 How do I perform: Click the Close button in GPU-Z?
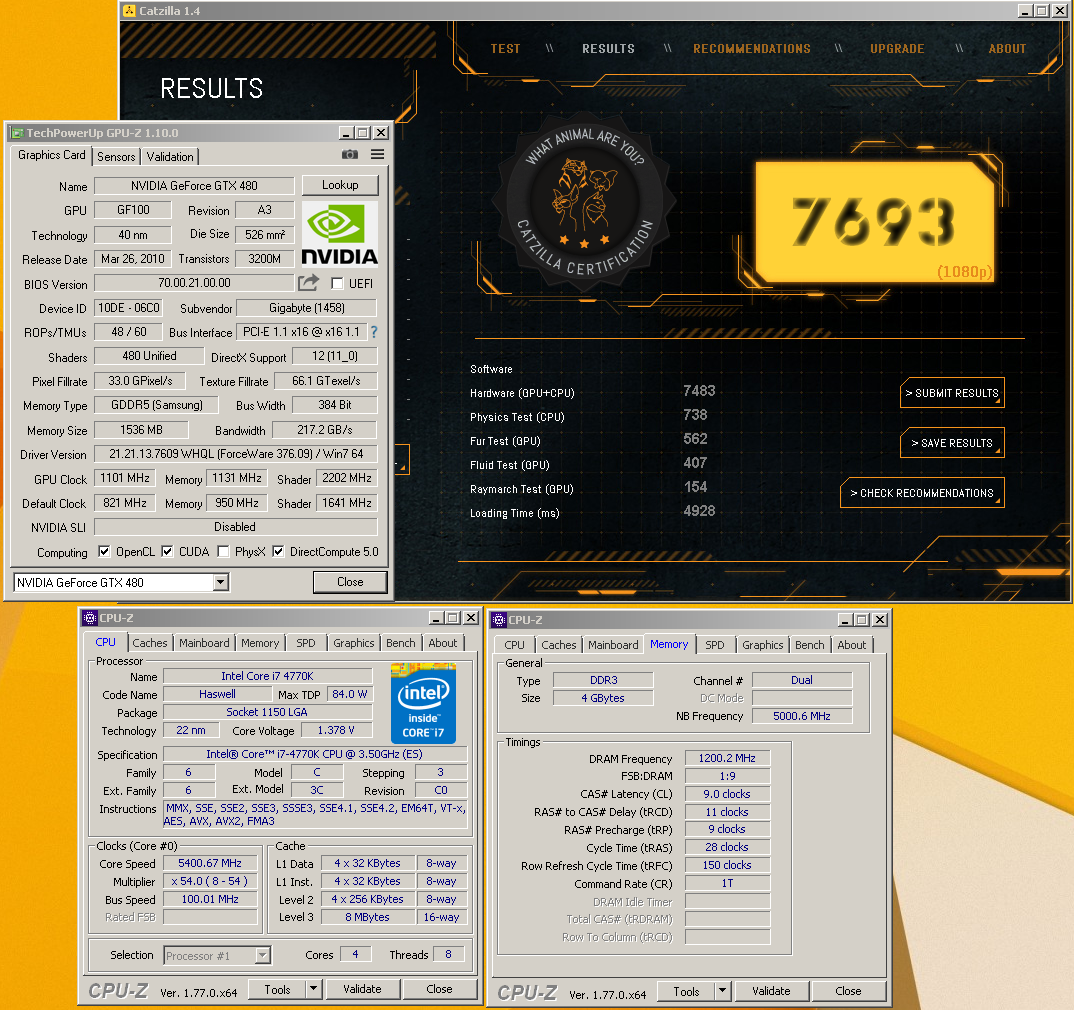pyautogui.click(x=350, y=582)
